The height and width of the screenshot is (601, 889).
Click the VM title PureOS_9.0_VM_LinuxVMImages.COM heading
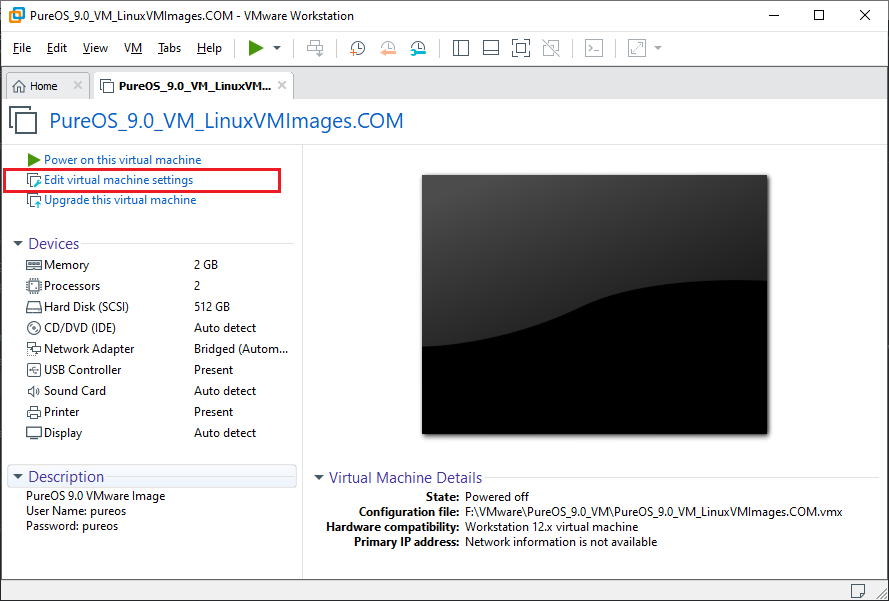[x=226, y=121]
